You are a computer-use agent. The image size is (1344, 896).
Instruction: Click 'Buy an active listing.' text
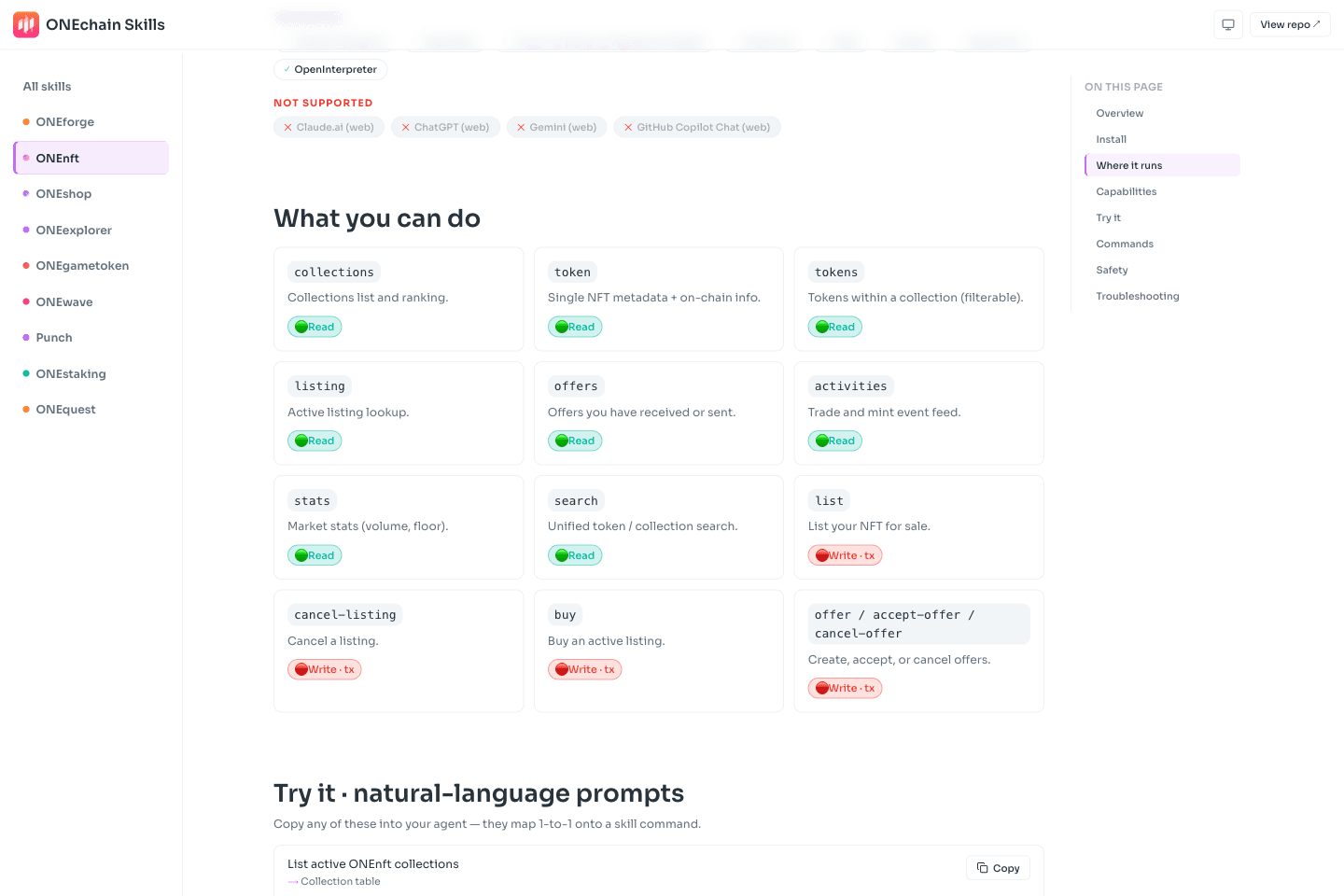click(x=607, y=641)
